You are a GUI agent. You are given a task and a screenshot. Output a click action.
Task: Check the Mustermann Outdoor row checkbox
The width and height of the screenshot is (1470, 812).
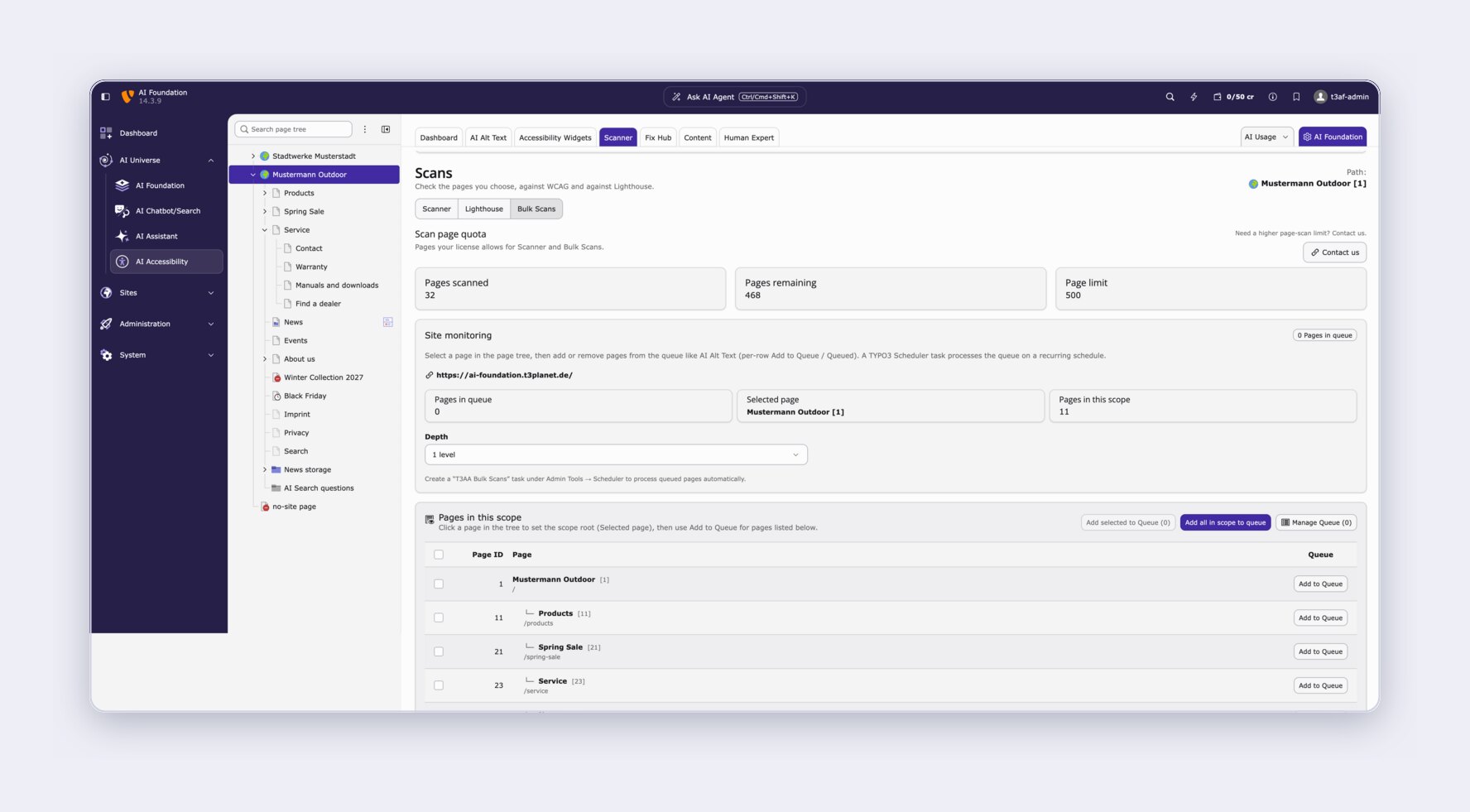click(439, 584)
